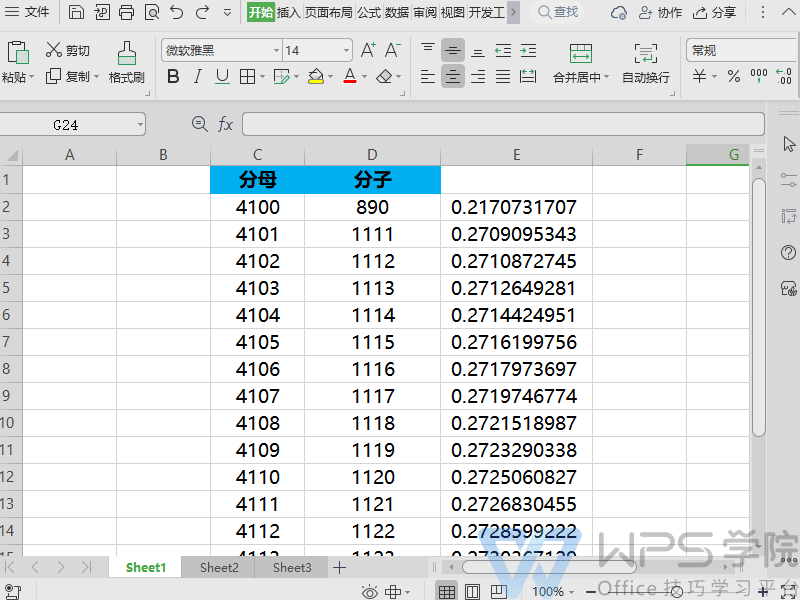This screenshot has width=800, height=600.
Task: Redo the last action
Action: [203, 12]
